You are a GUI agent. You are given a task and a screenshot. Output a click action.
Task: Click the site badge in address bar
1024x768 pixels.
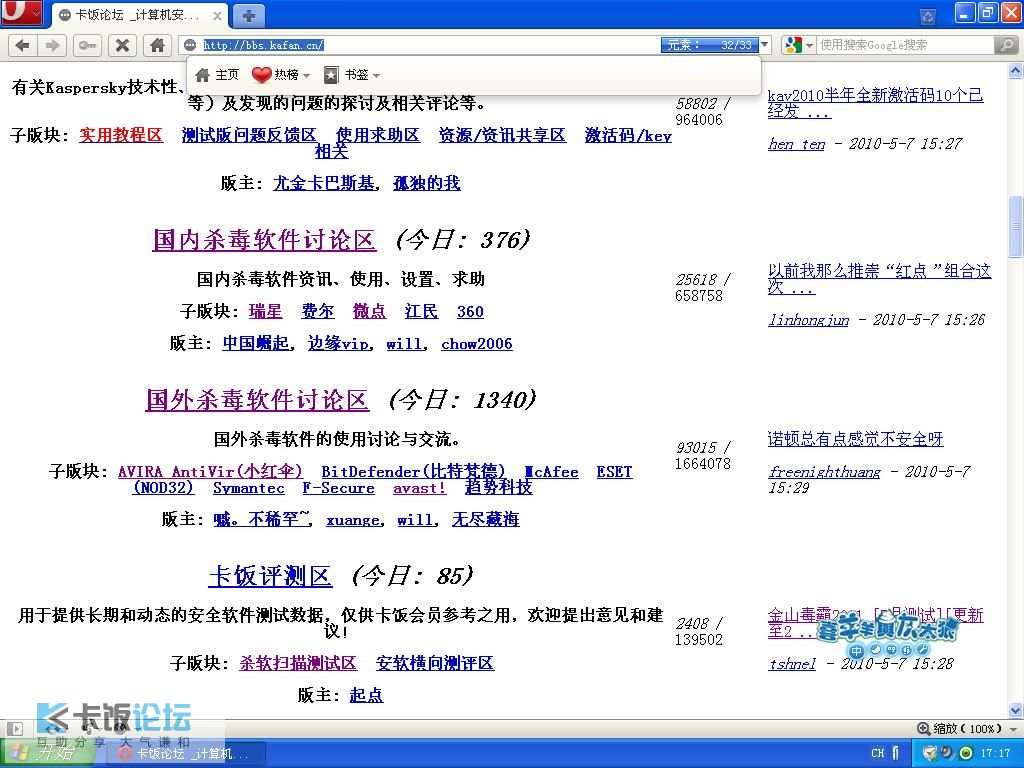(190, 45)
